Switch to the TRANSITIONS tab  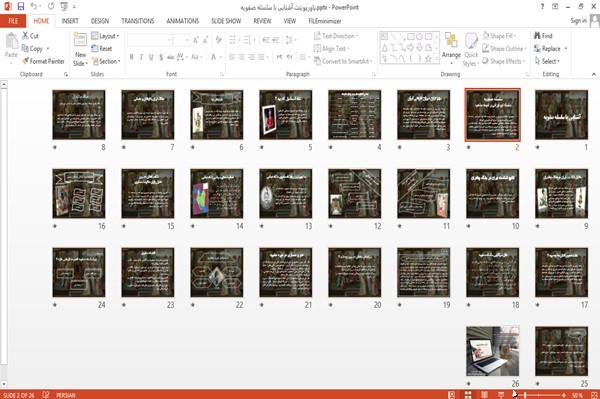pos(138,21)
